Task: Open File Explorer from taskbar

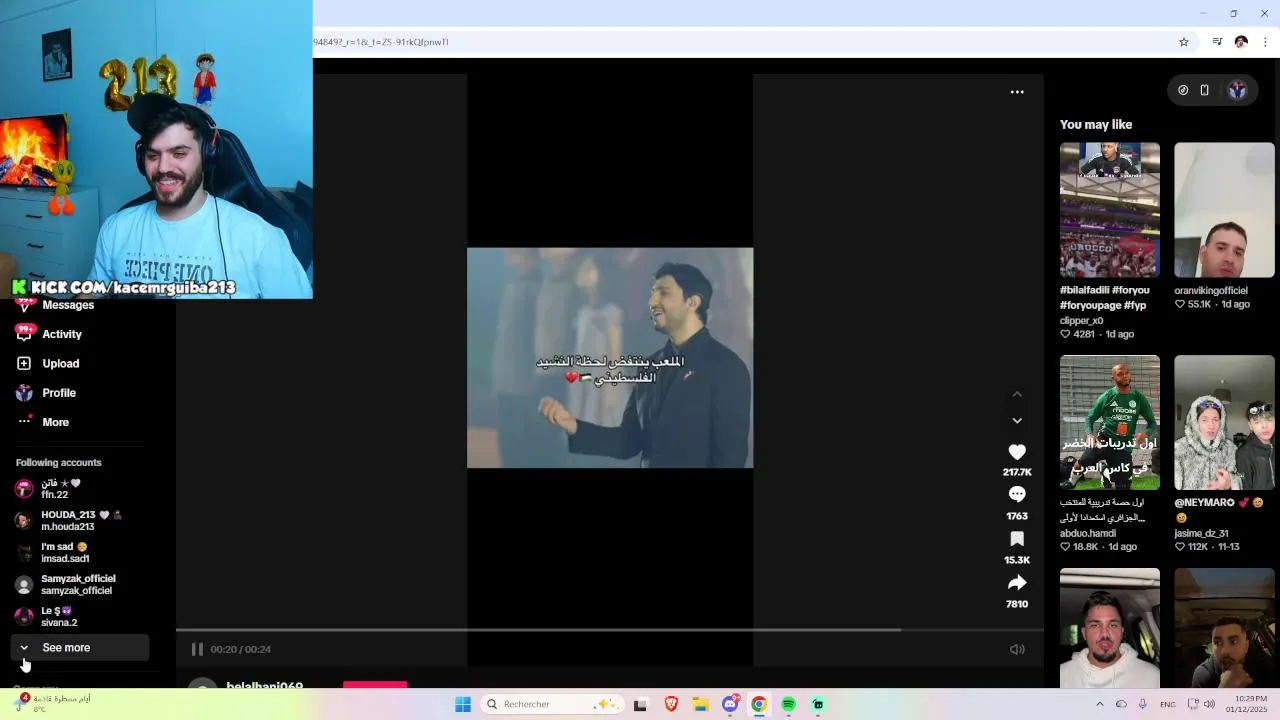Action: tap(701, 704)
